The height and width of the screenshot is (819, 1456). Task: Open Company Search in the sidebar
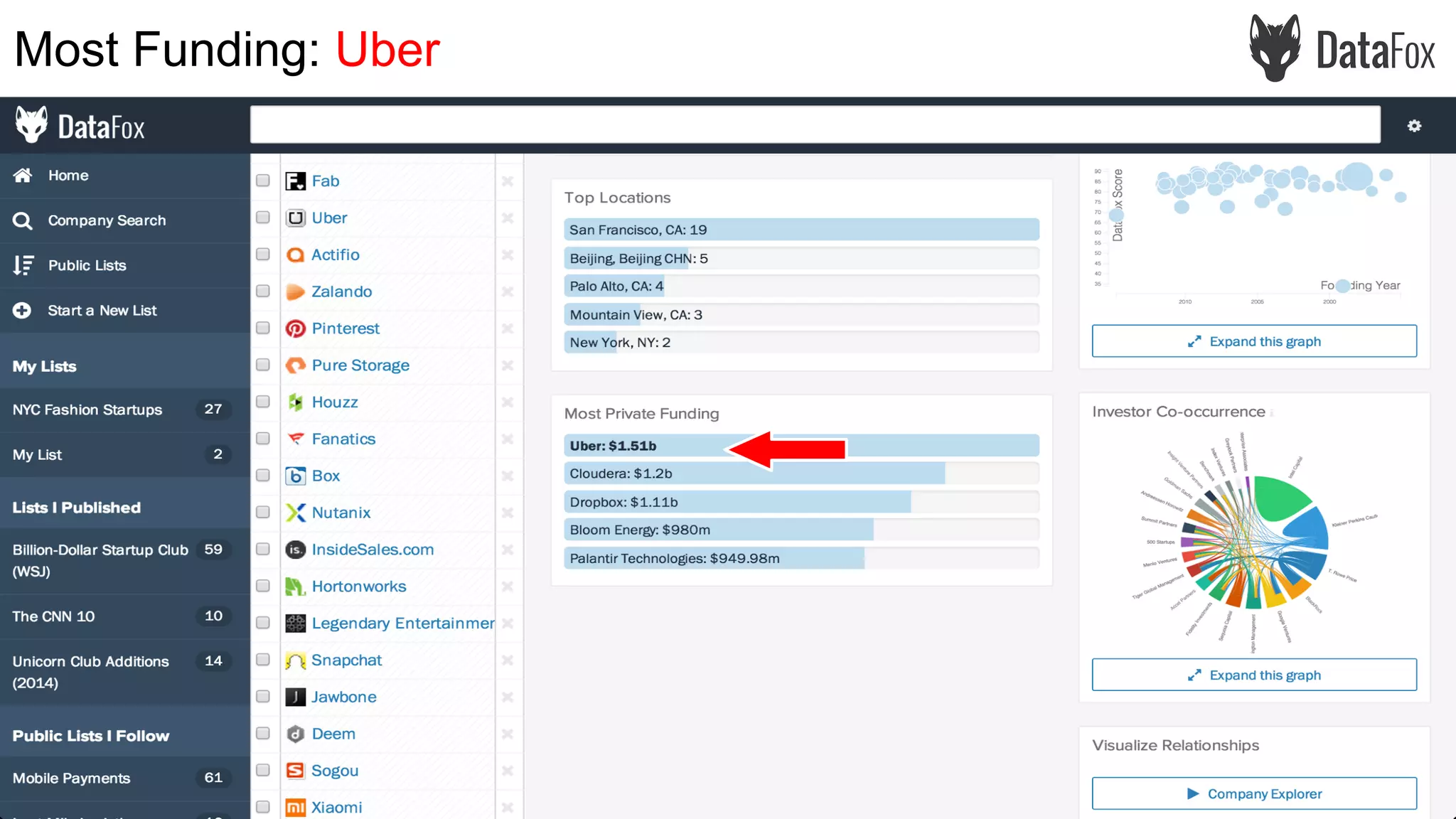click(x=124, y=220)
